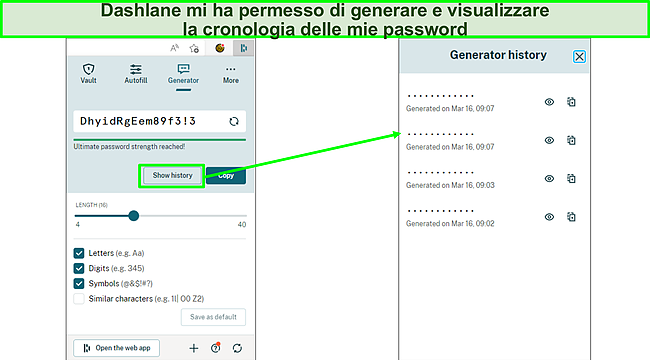The width and height of the screenshot is (650, 360).
Task: Click the generated password text field
Action: 160,122
